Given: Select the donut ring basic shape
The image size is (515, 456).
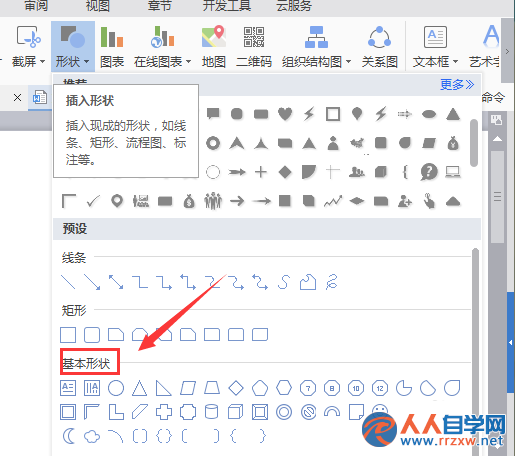Looking at the screenshot, I should [x=284, y=412].
